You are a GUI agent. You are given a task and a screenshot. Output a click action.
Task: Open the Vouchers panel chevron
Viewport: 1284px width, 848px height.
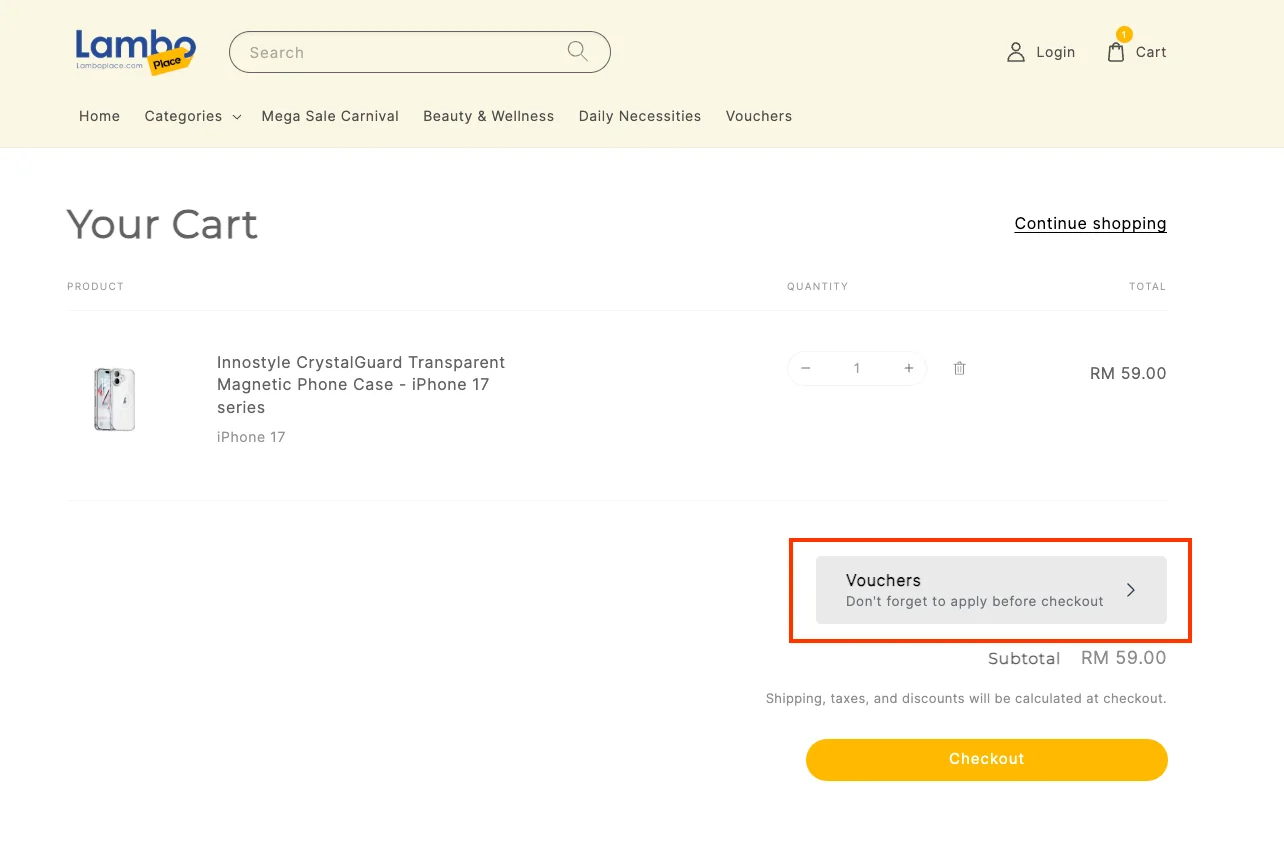tap(1131, 590)
